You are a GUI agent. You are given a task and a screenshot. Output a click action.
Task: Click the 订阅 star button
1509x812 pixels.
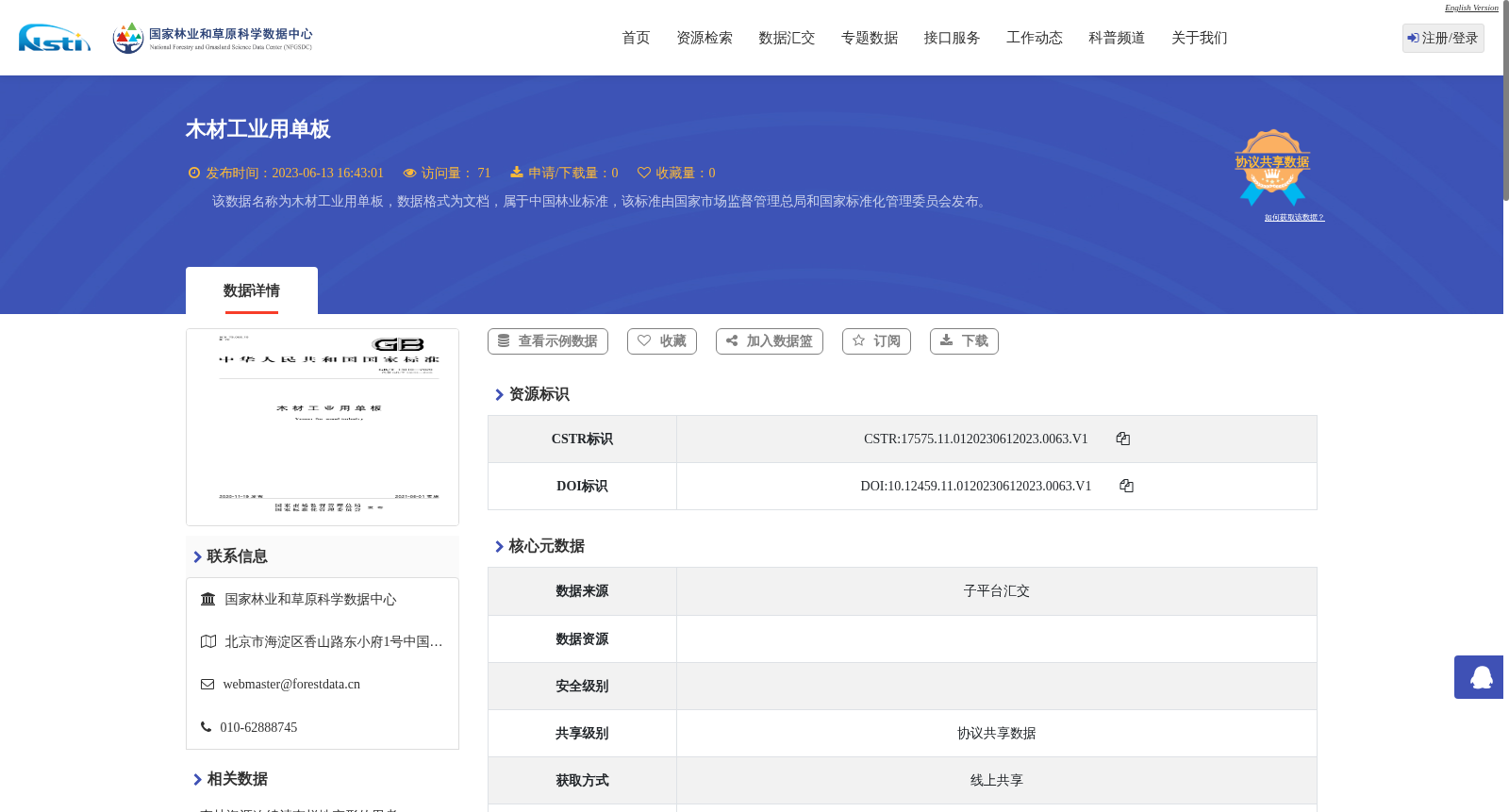coord(876,341)
